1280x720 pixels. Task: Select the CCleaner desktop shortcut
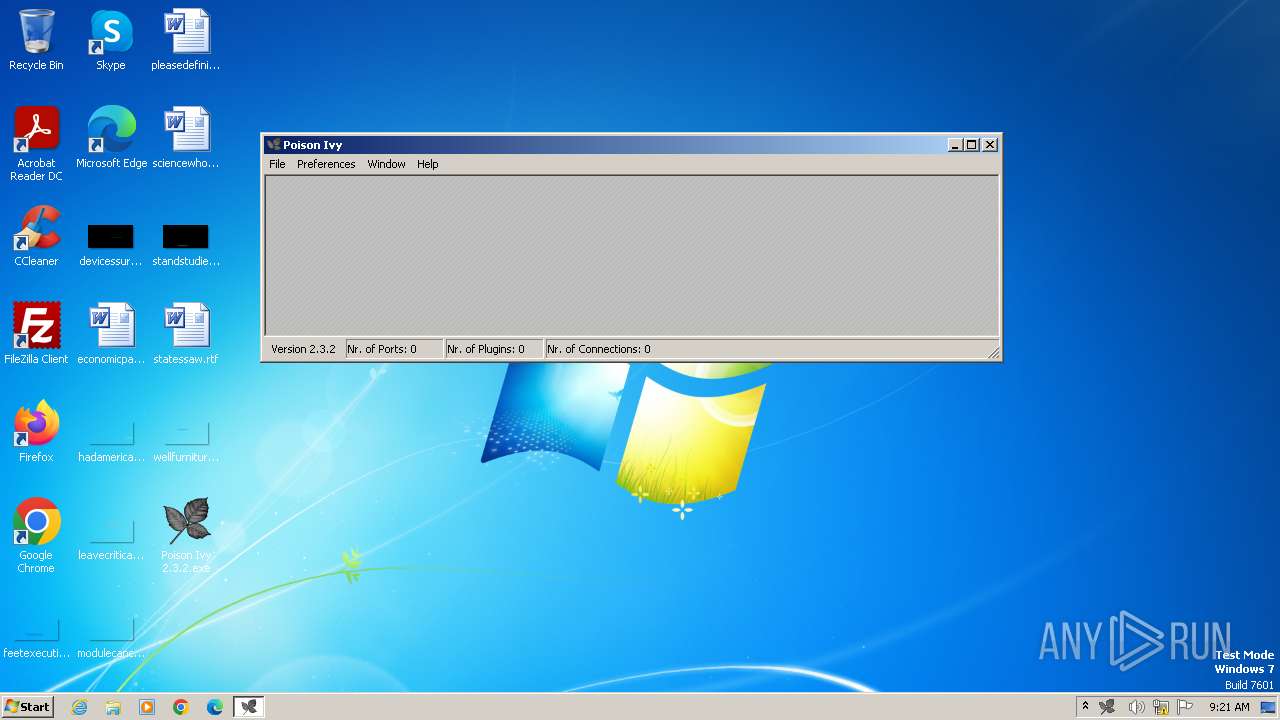[36, 236]
